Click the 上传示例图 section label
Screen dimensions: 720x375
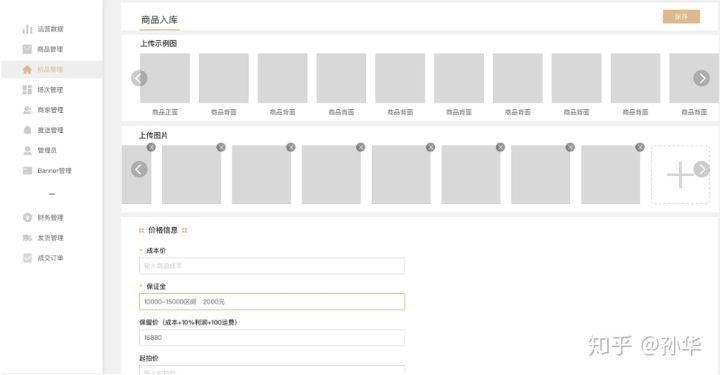pos(158,44)
